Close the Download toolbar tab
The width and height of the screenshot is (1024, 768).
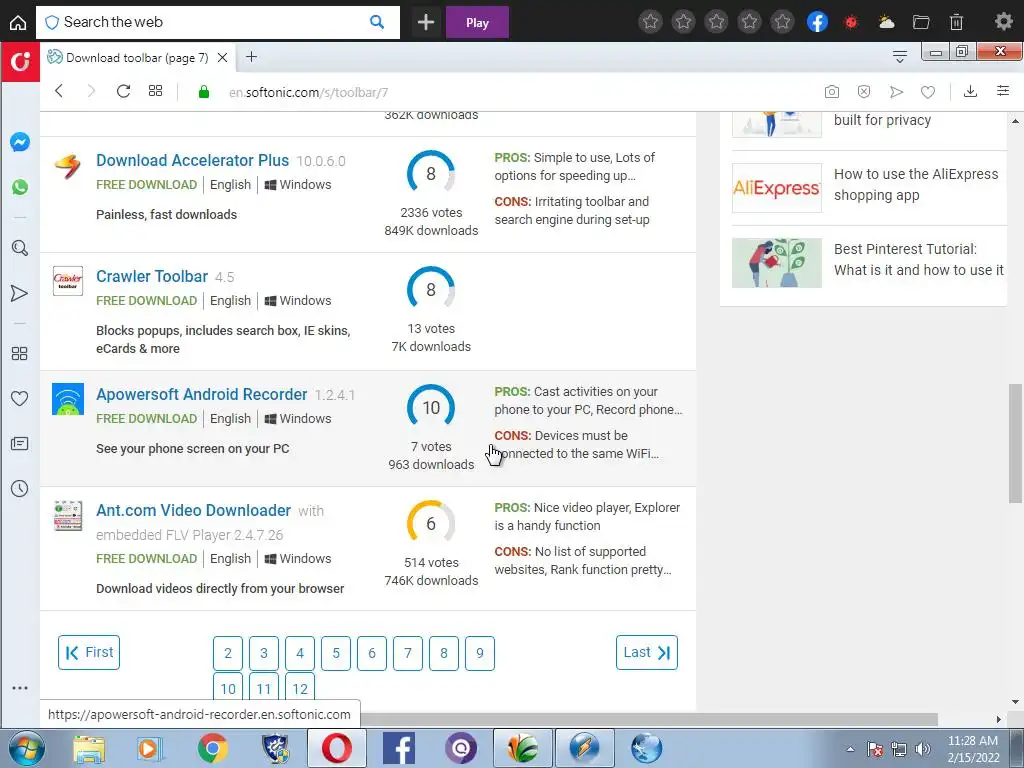click(222, 57)
